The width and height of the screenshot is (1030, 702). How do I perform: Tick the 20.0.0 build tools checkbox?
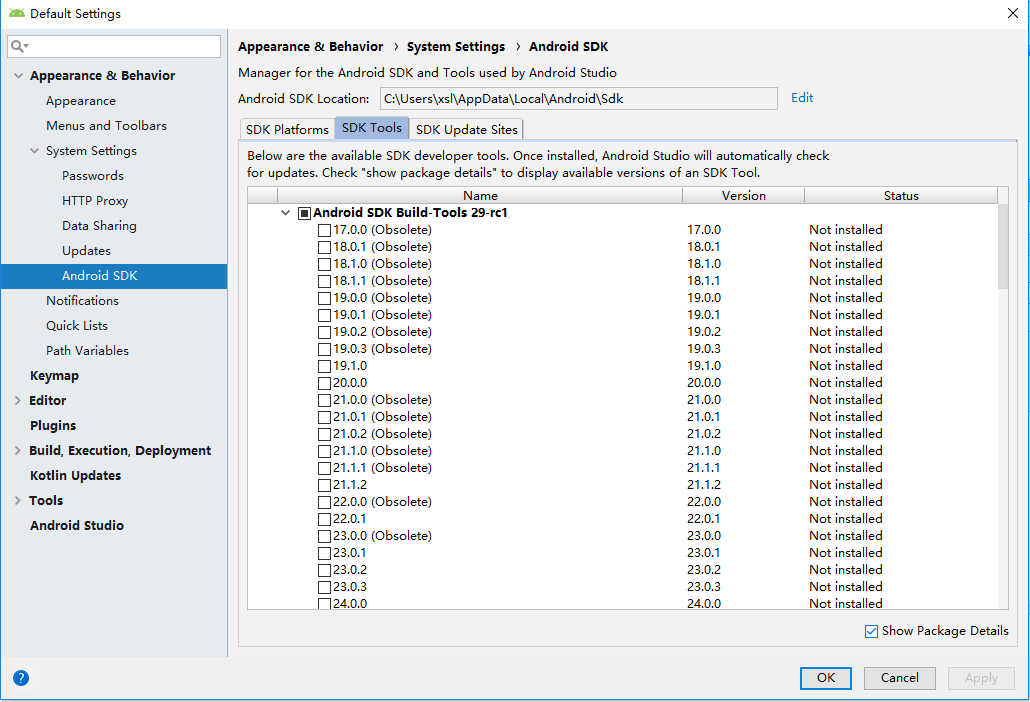tap(324, 384)
